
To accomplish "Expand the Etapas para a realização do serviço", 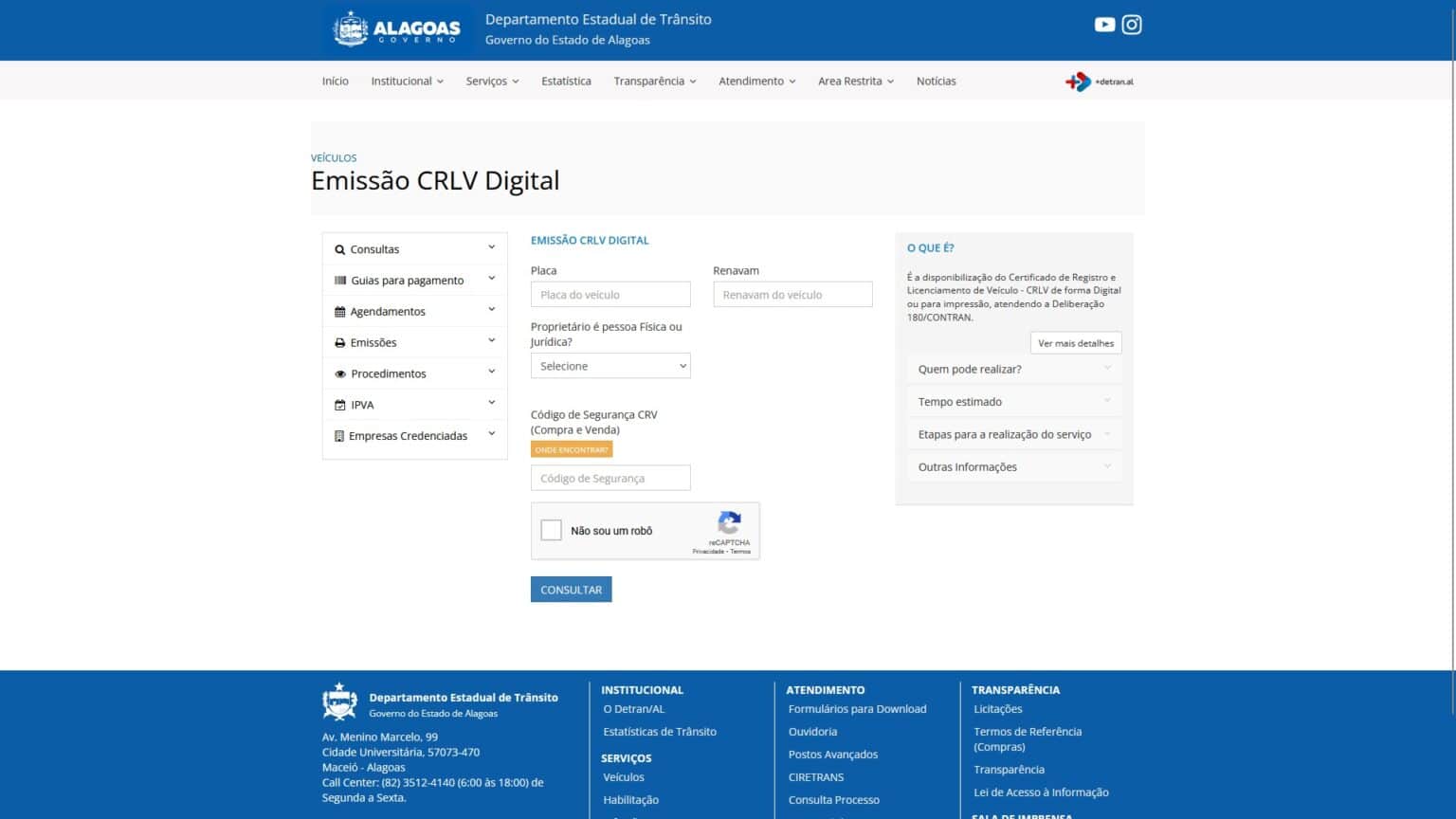I will coord(1013,433).
